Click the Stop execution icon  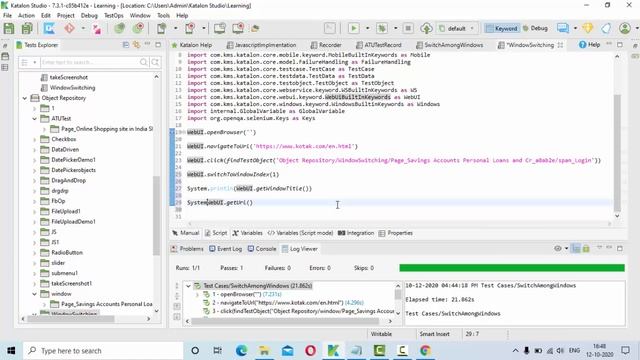pos(408,28)
